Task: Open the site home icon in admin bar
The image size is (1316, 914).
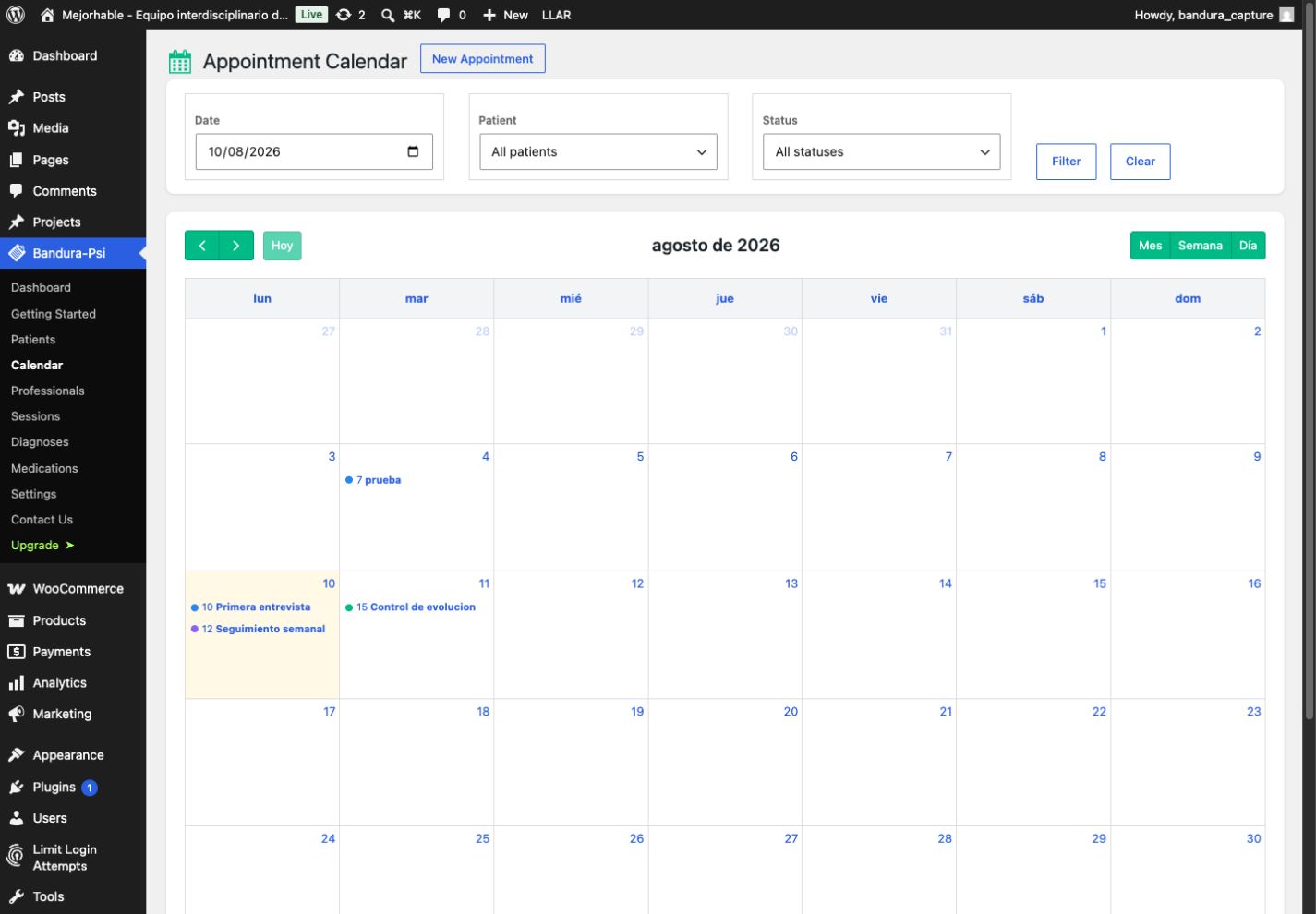Action: click(47, 15)
